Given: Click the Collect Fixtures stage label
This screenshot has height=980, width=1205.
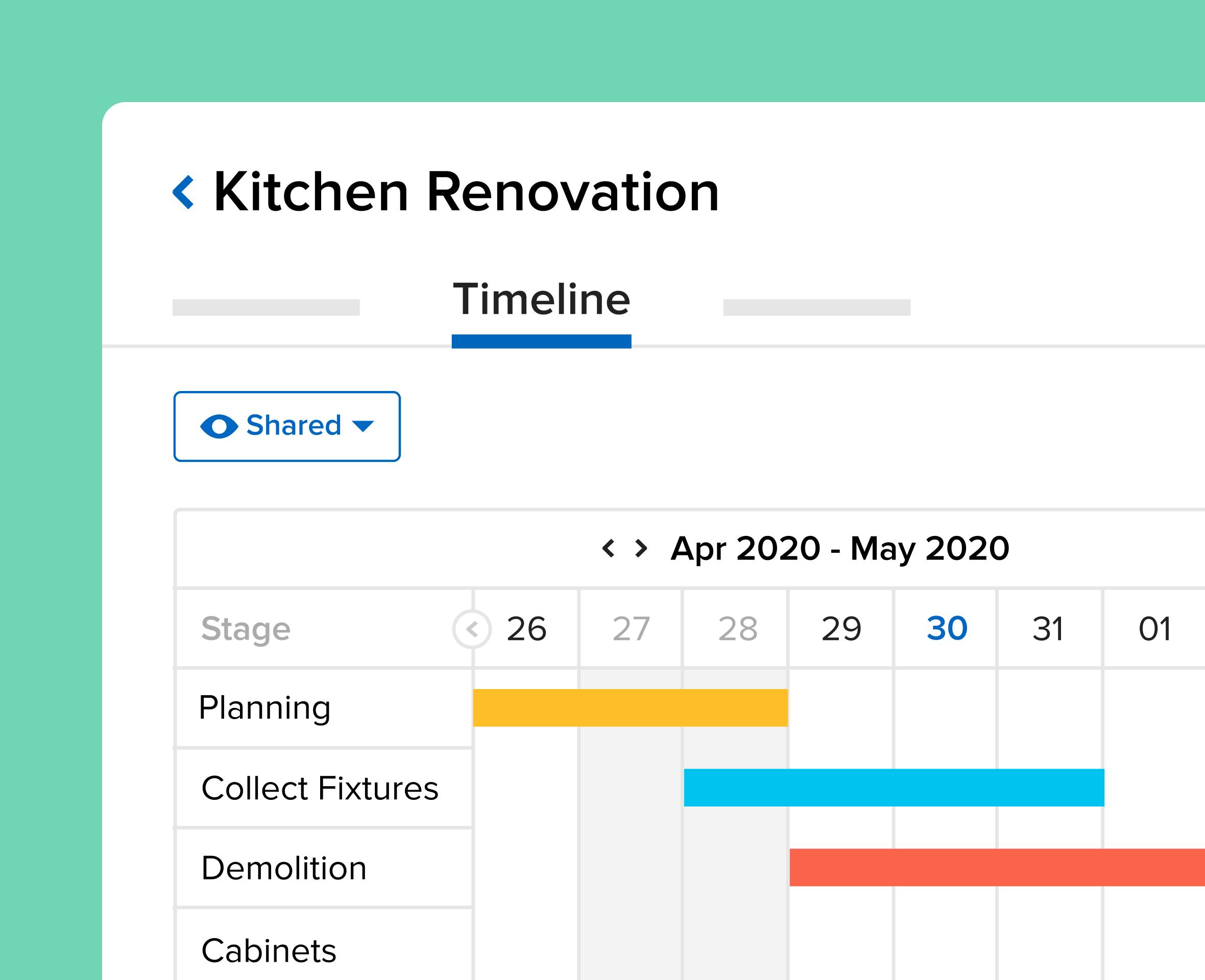Looking at the screenshot, I should [320, 788].
